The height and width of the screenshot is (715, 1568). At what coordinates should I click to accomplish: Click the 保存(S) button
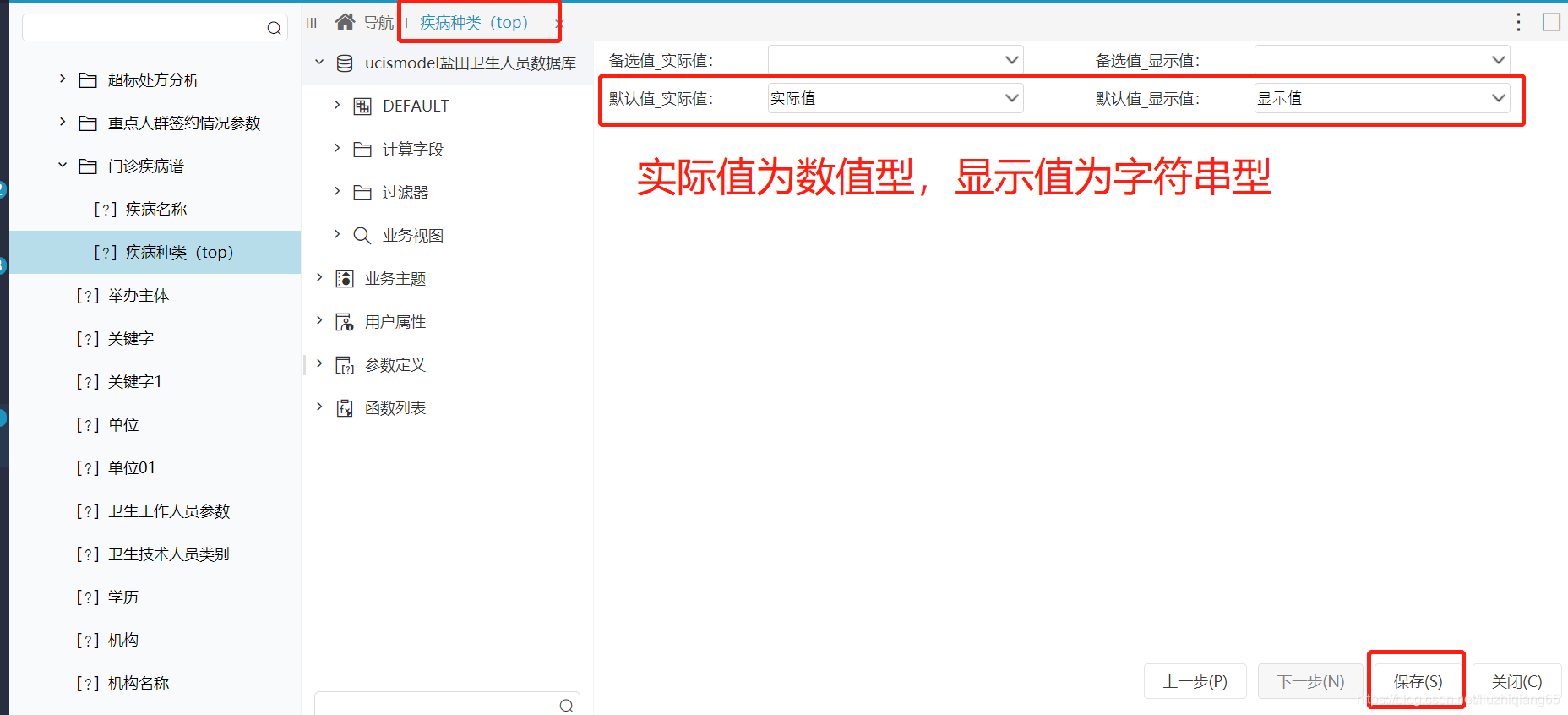(1418, 681)
